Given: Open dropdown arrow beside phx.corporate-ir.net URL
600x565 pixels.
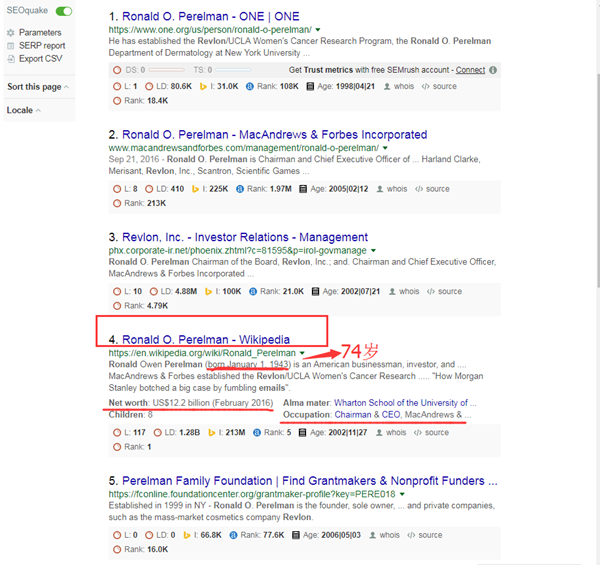Looking at the screenshot, I should pyautogui.click(x=373, y=251).
